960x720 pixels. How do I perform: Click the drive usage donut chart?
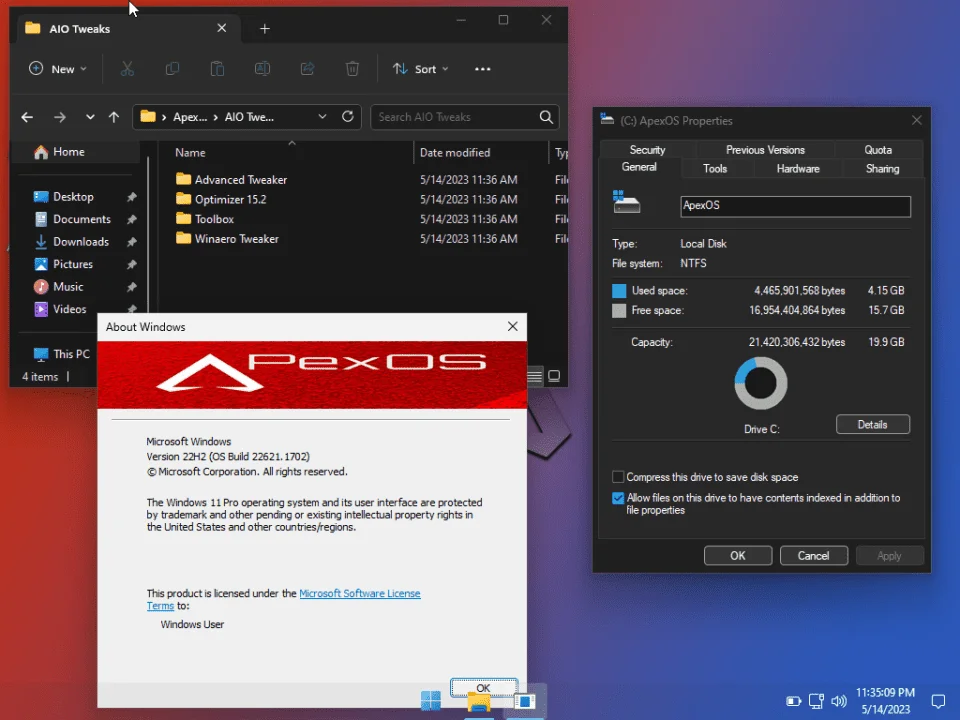[761, 383]
